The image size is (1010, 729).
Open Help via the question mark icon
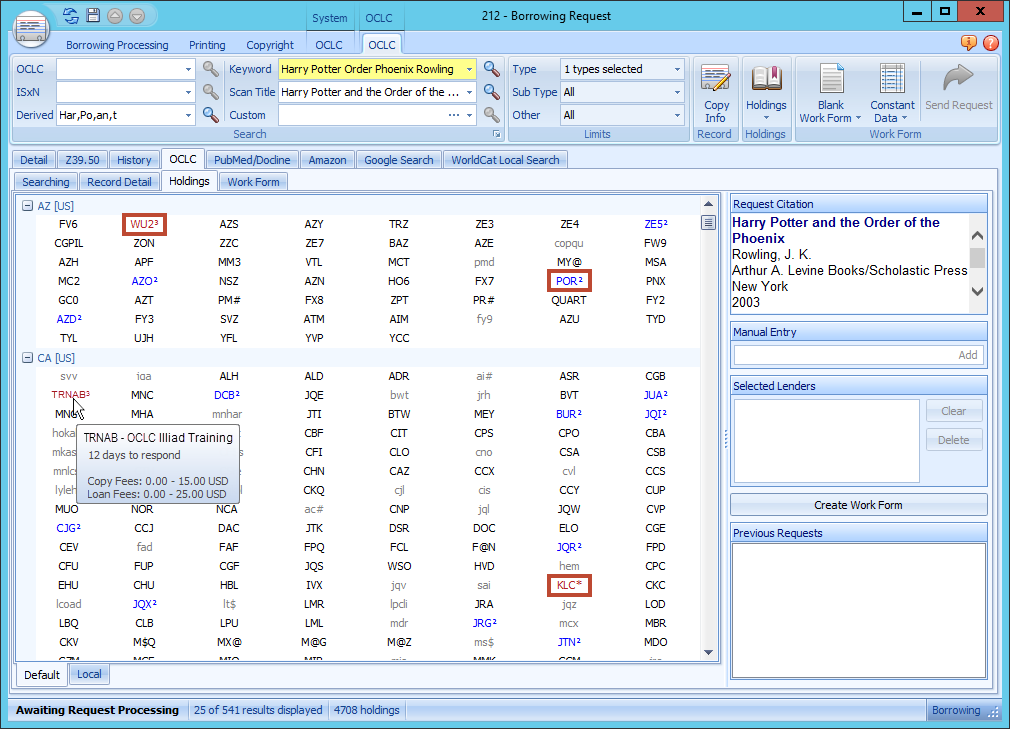coord(990,44)
